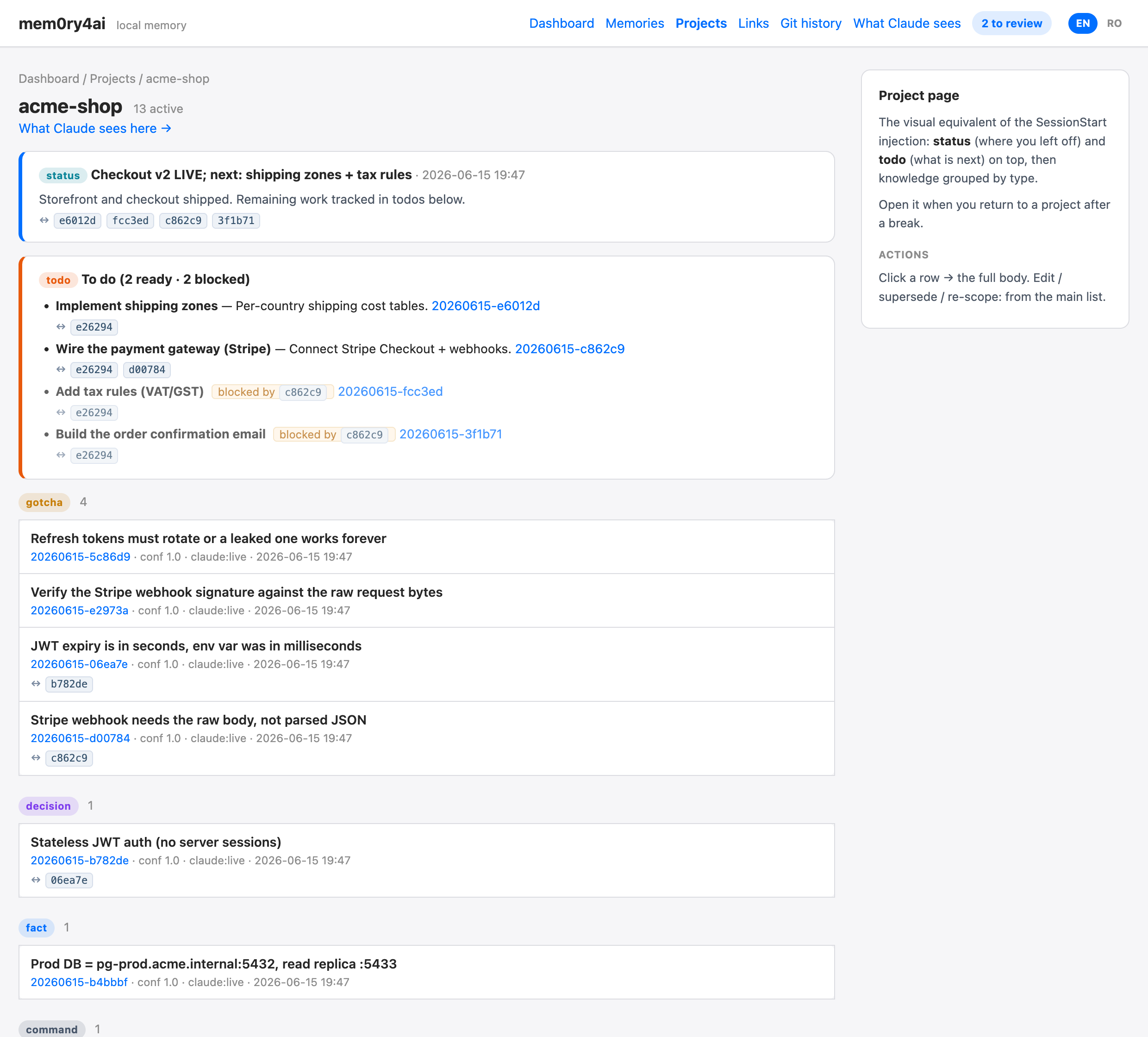Screen dimensions: 1148x1037
Task: Click link arrows icon in status card
Action: pyautogui.click(x=44, y=220)
